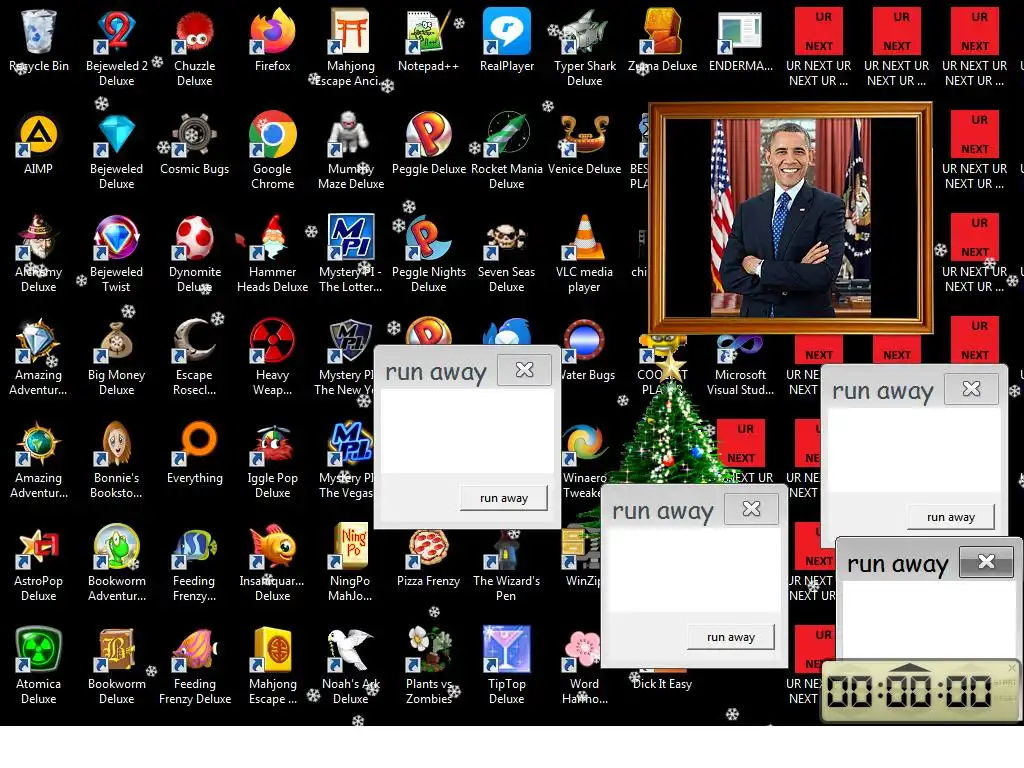Click the Obama portrait picture frame
The height and width of the screenshot is (768, 1024).
coord(791,217)
